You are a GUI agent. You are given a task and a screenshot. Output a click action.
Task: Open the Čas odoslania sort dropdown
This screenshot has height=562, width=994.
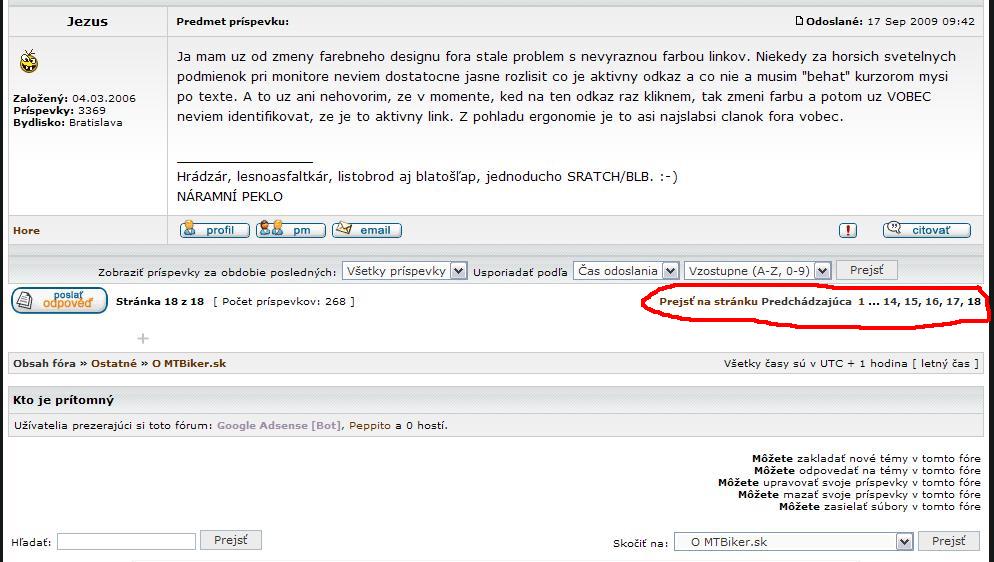point(625,271)
